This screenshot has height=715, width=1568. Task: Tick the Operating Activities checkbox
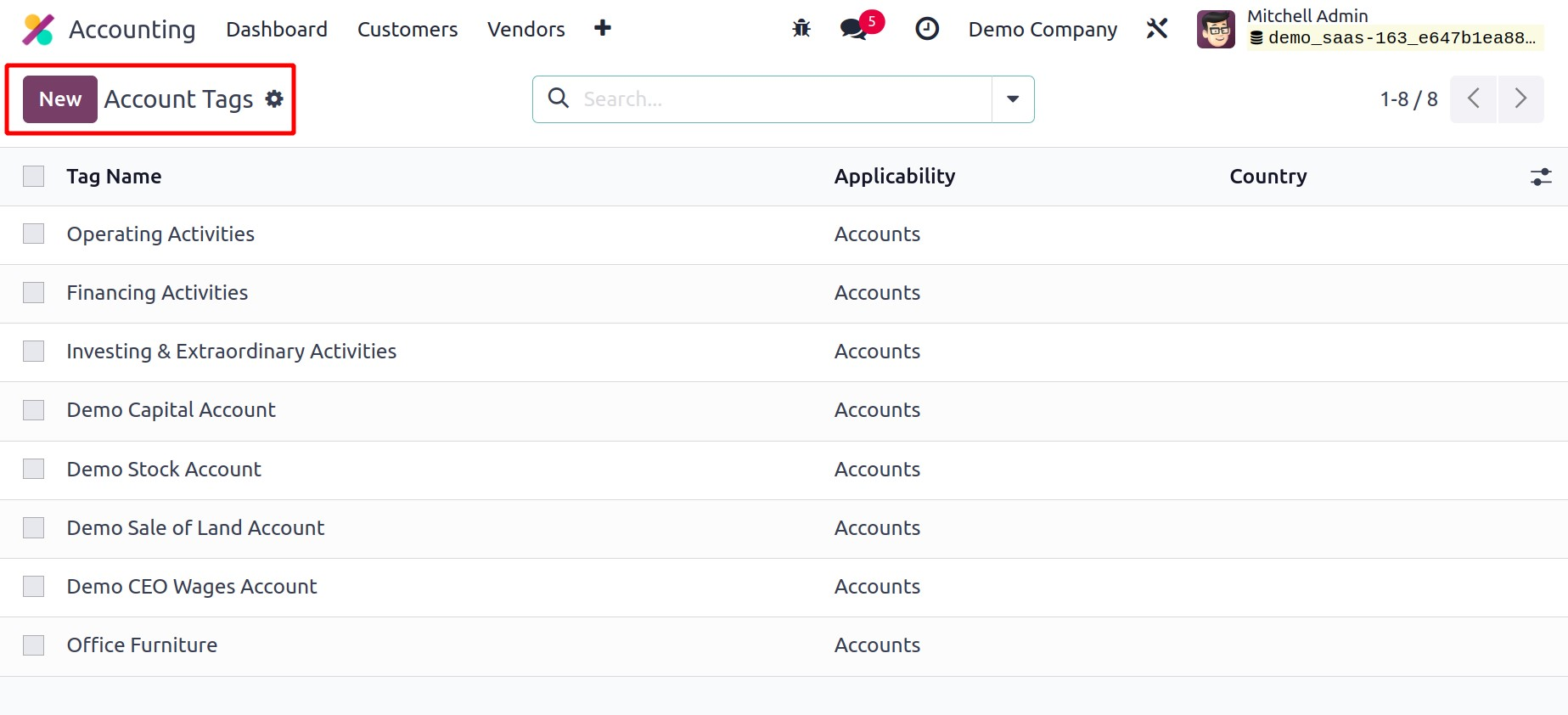pos(34,234)
